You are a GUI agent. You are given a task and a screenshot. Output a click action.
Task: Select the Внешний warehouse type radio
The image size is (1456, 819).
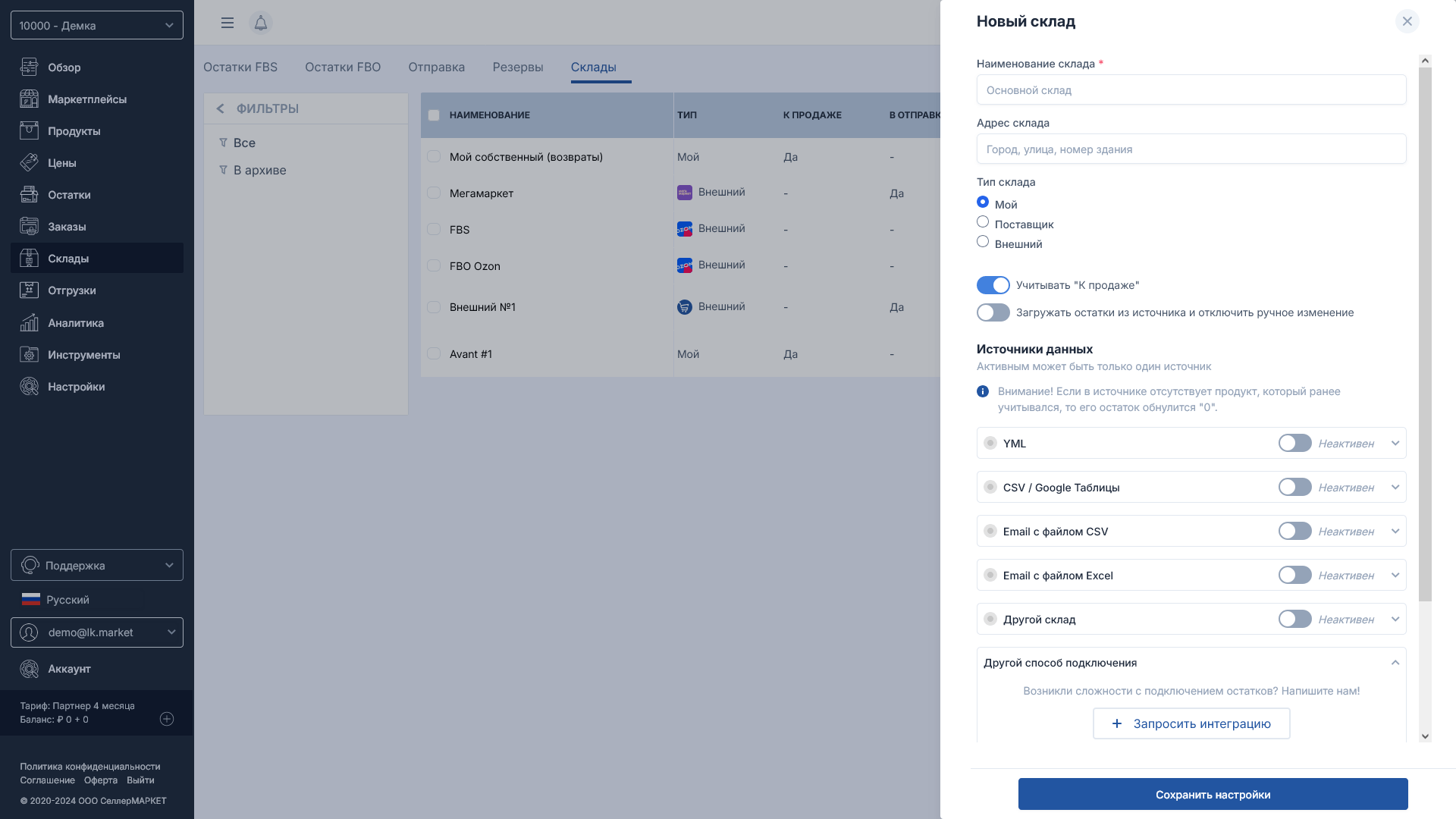pos(983,241)
